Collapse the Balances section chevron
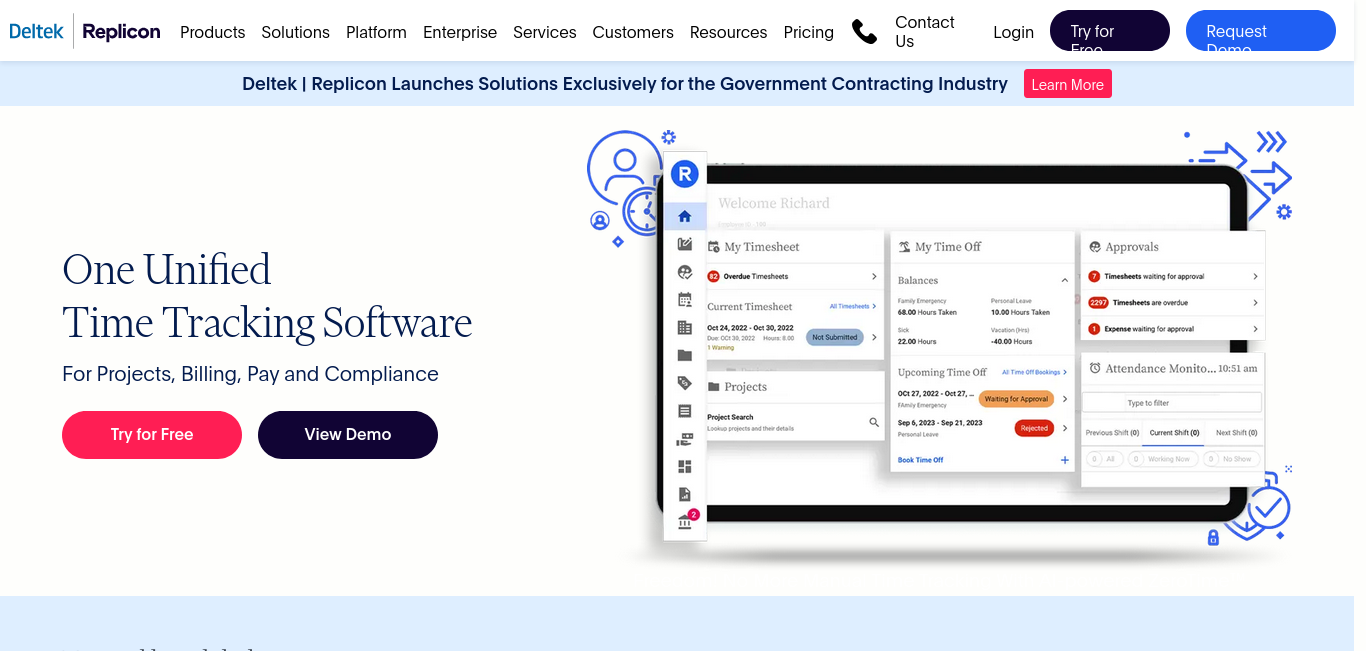1366x651 pixels. click(1065, 281)
